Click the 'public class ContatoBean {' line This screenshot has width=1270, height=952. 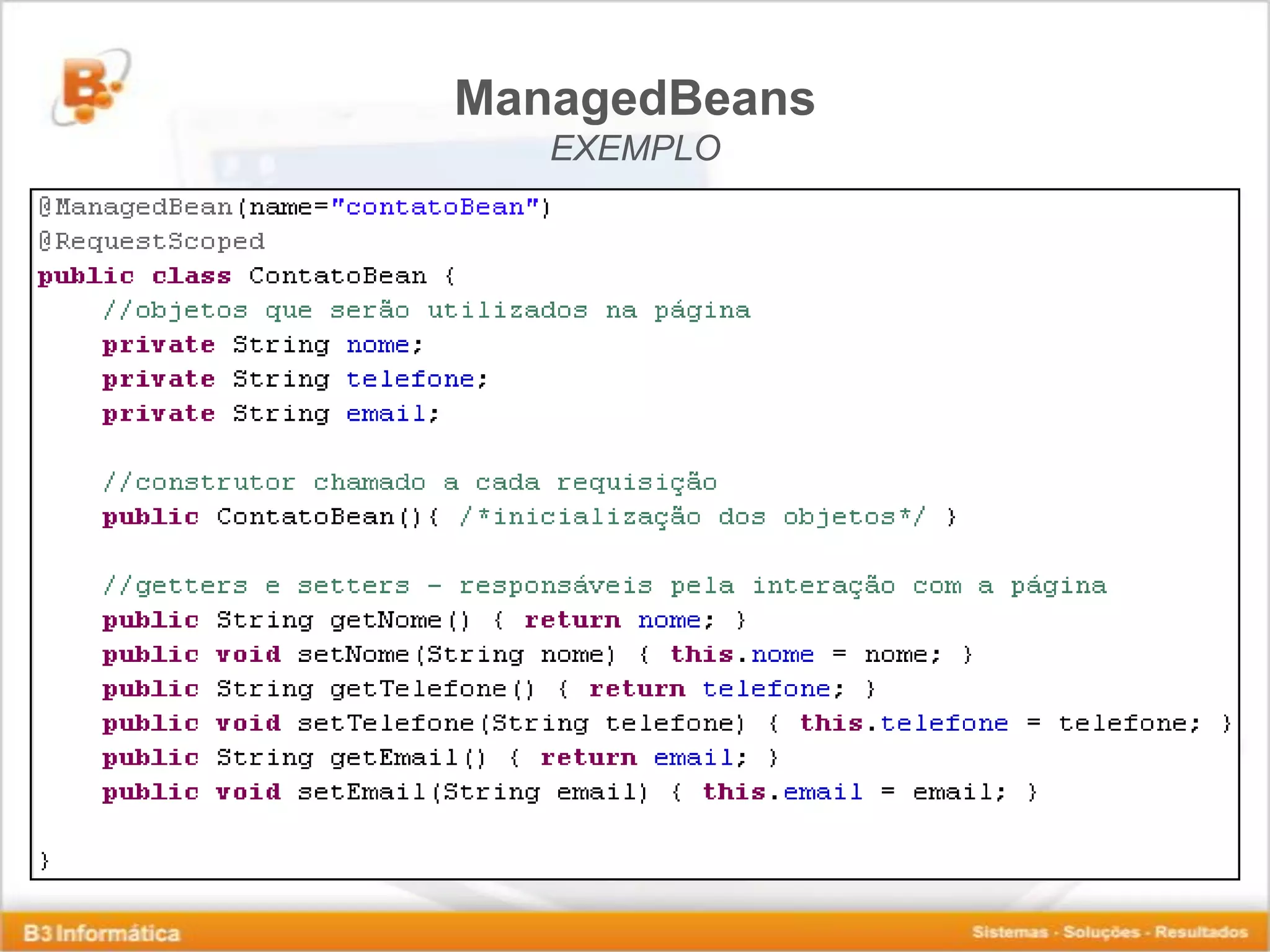coord(247,276)
